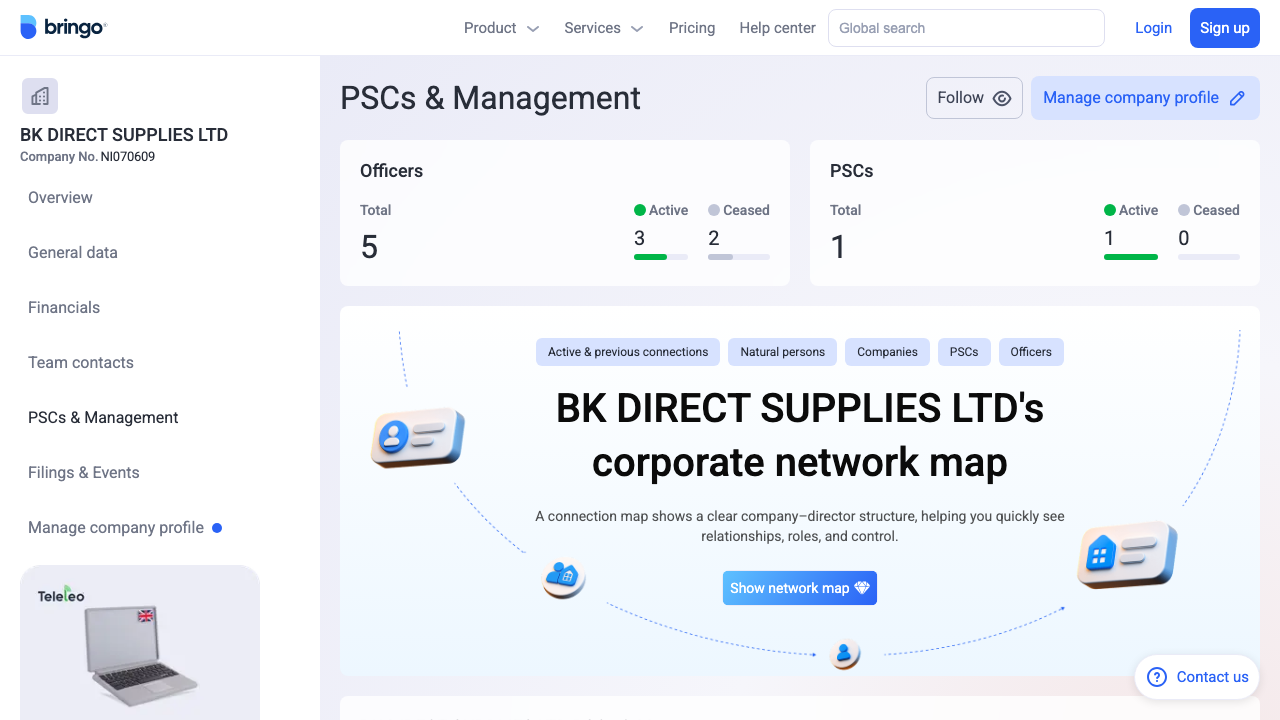The image size is (1280, 720).
Task: Click the pencil icon on Manage company profile
Action: (1238, 98)
